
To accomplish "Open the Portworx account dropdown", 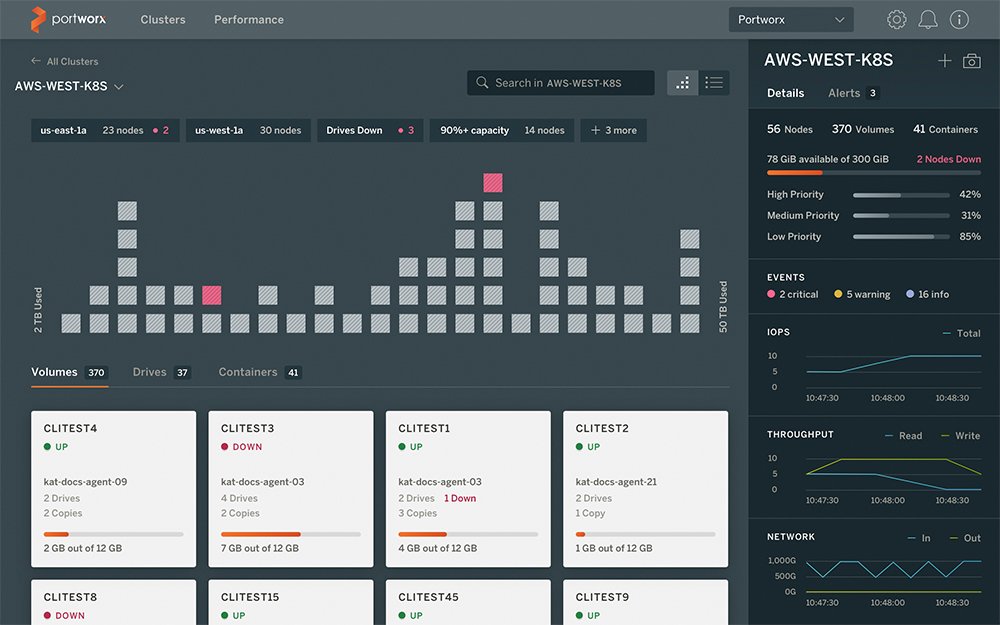I will (x=790, y=19).
